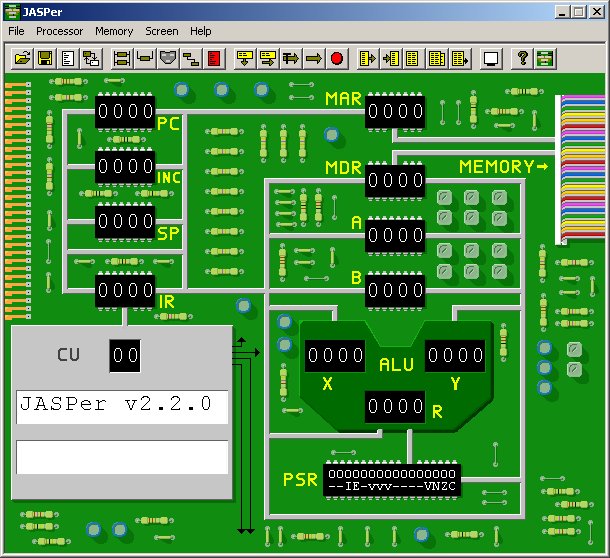Image resolution: width=610 pixels, height=558 pixels.
Task: Click the green About JASPer icon
Action: 545,59
